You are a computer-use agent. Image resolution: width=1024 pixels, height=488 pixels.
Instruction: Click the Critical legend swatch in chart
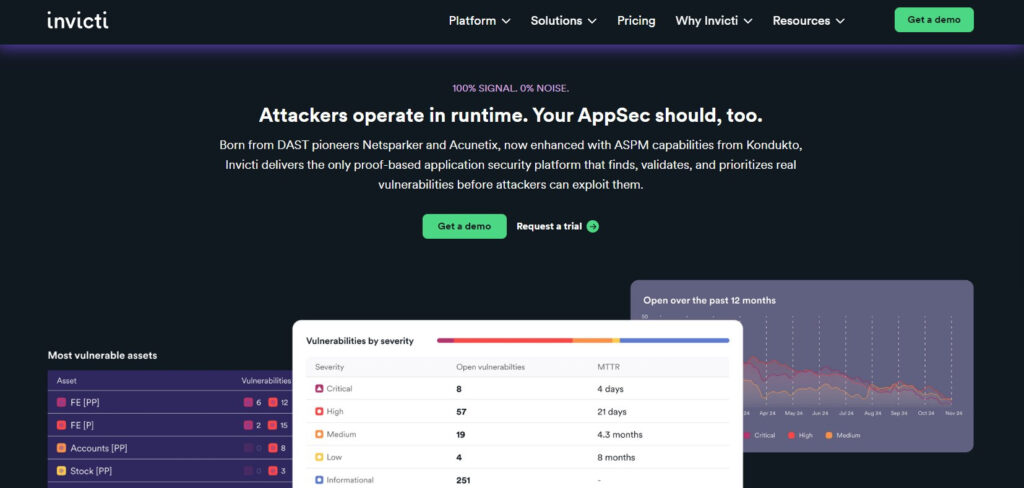tap(747, 435)
